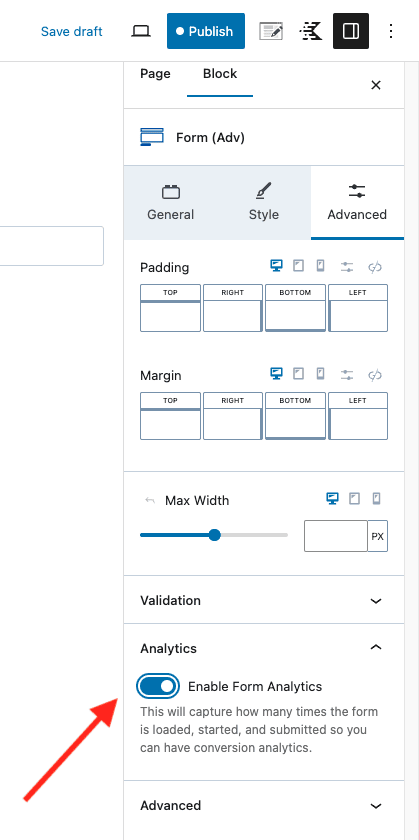Open the page edit notes icon
Screen dimensions: 419x840
tap(271, 31)
